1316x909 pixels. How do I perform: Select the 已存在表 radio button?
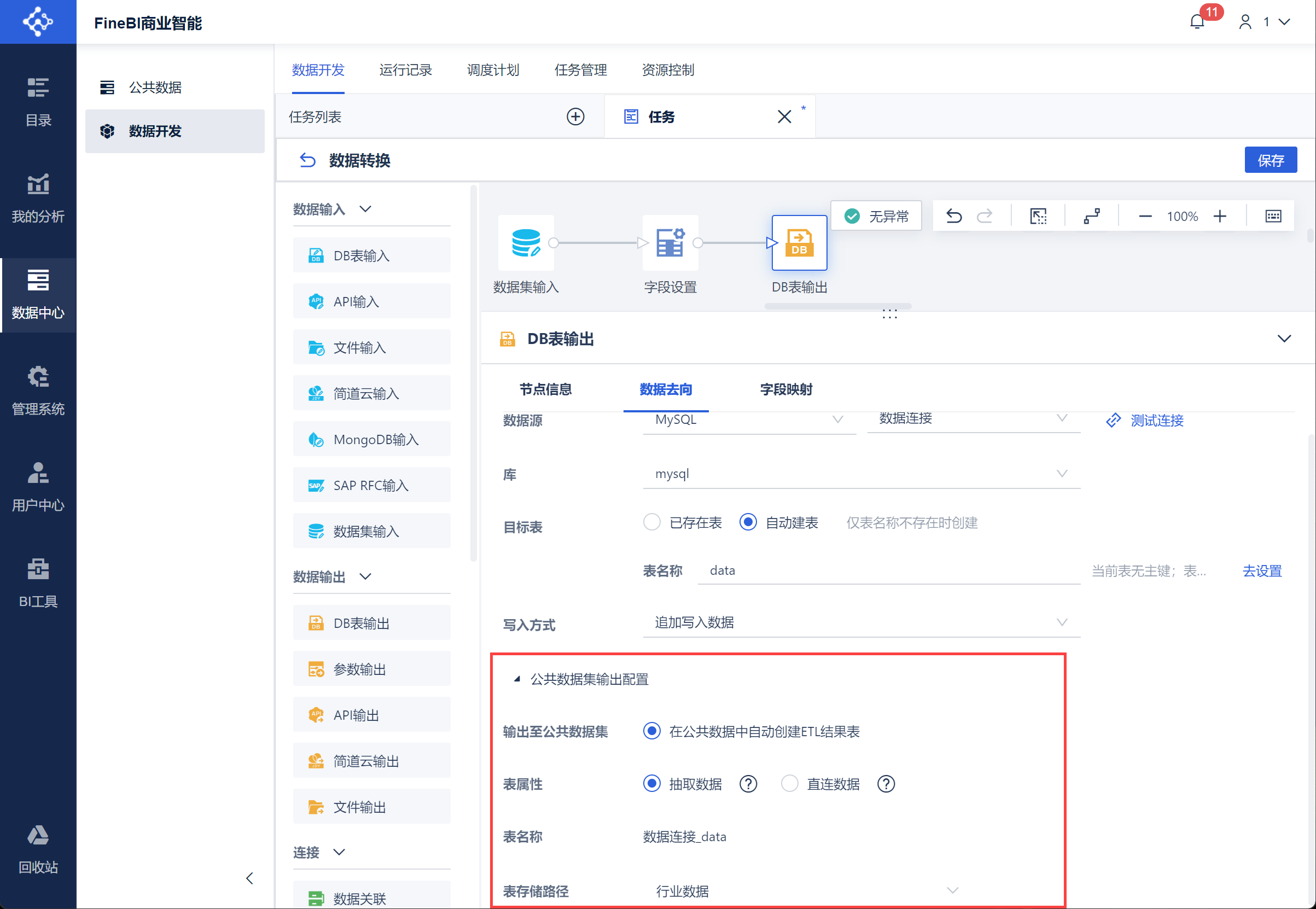point(651,522)
